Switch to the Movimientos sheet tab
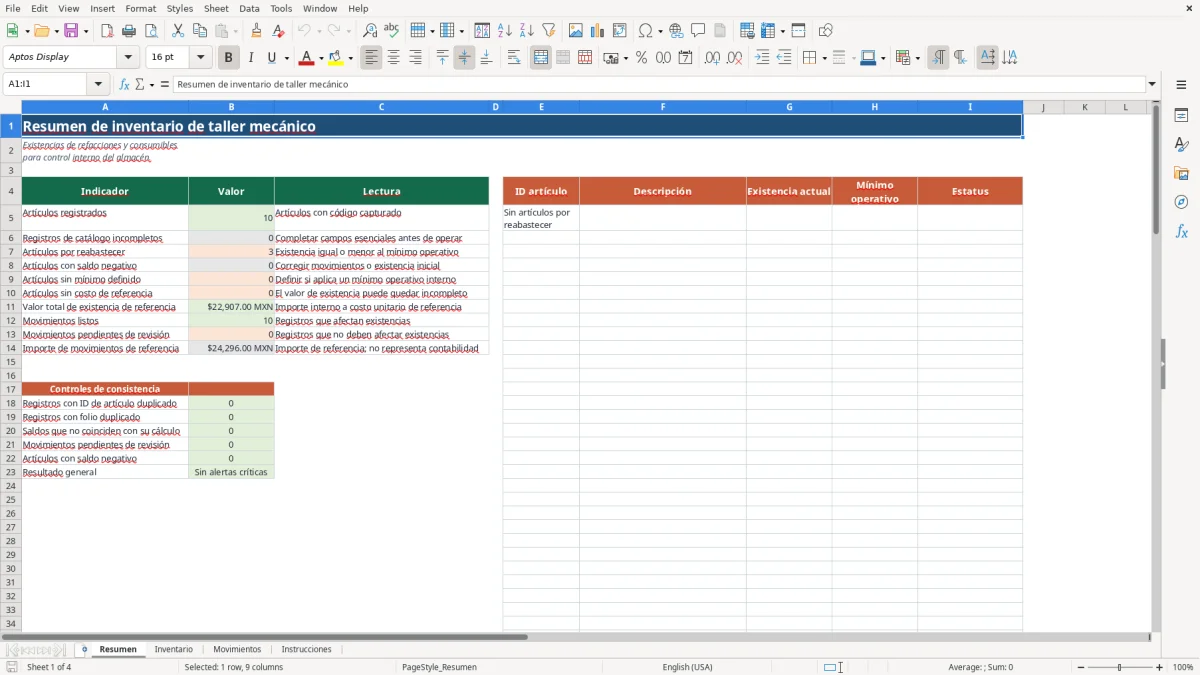Image resolution: width=1200 pixels, height=675 pixels. point(237,650)
